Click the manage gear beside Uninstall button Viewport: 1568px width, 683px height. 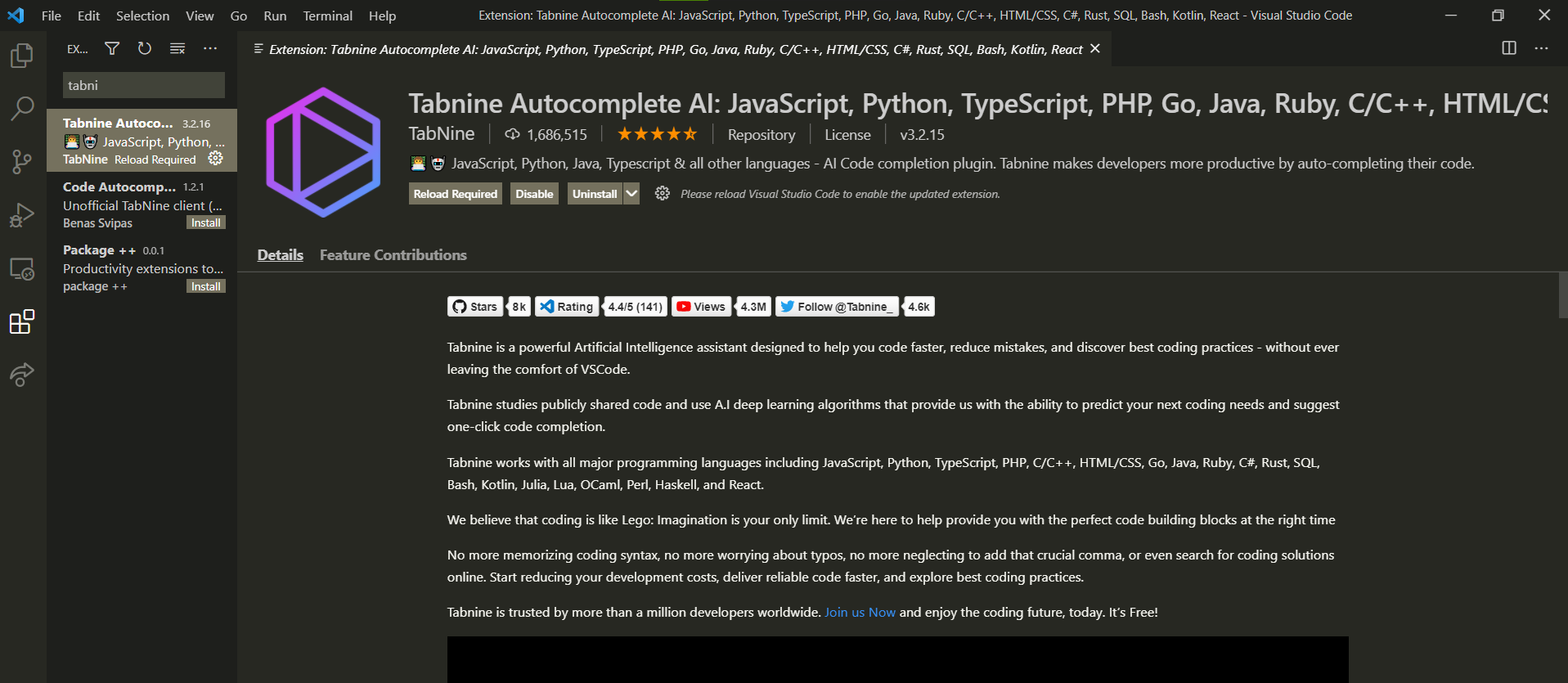[x=663, y=194]
